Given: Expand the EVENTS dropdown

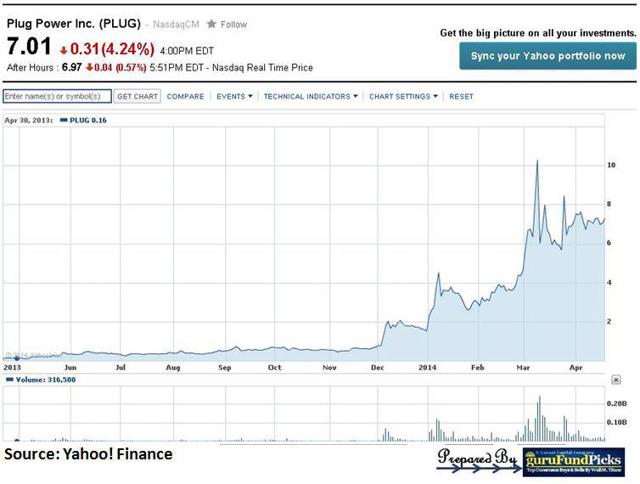Looking at the screenshot, I should (234, 96).
